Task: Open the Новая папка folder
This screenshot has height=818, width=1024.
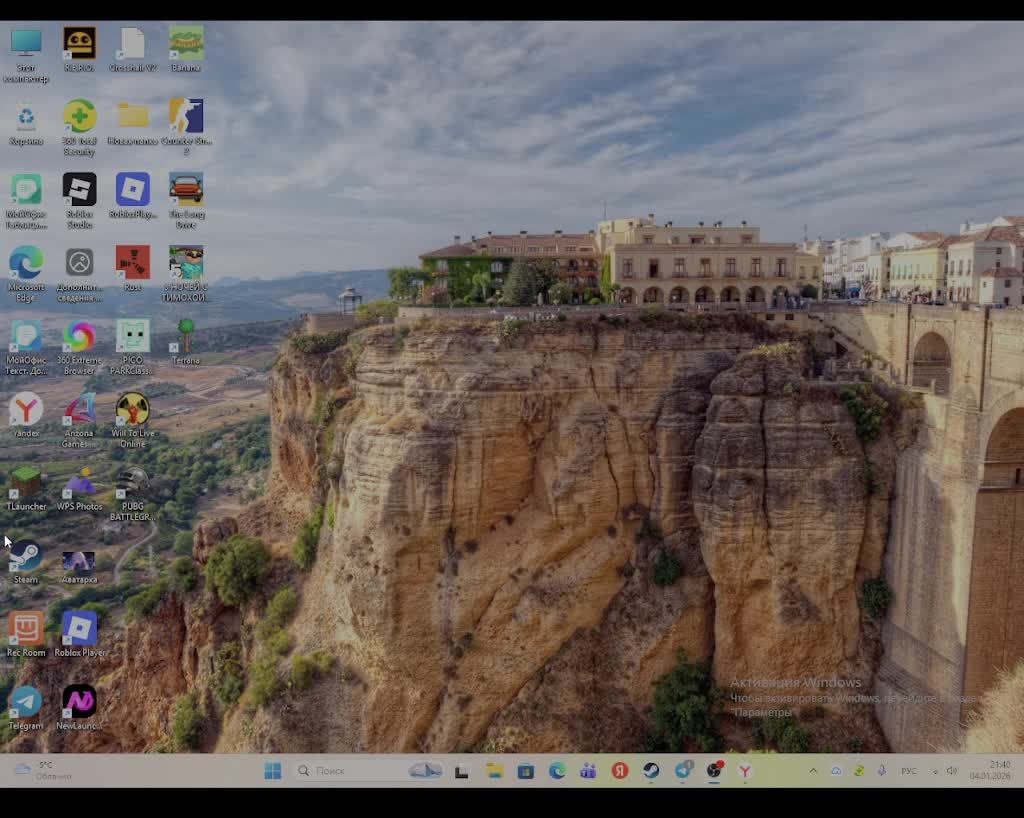Action: 133,123
